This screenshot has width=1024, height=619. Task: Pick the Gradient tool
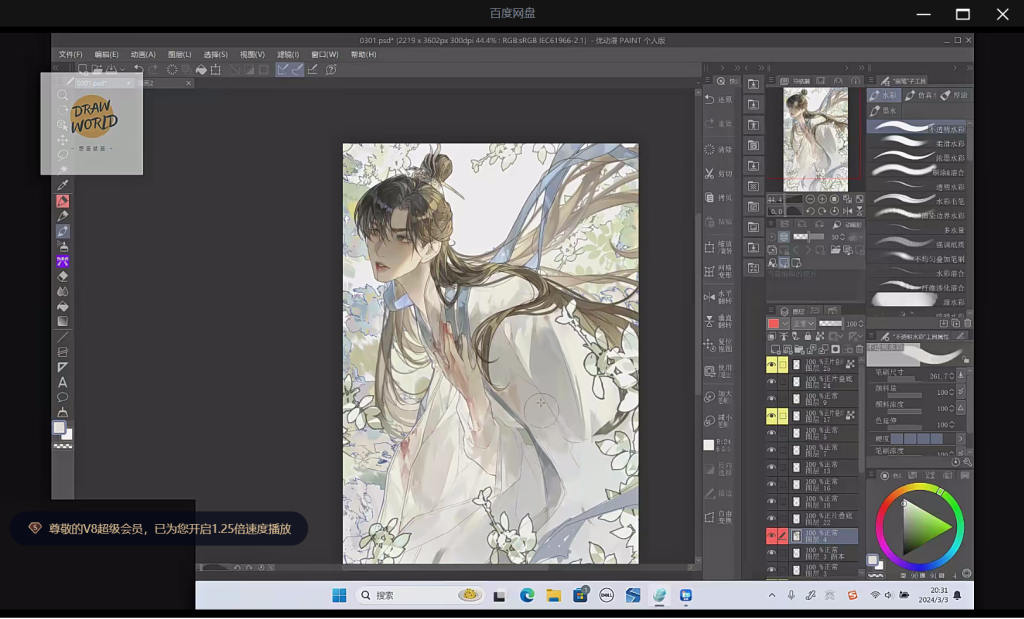click(x=63, y=321)
